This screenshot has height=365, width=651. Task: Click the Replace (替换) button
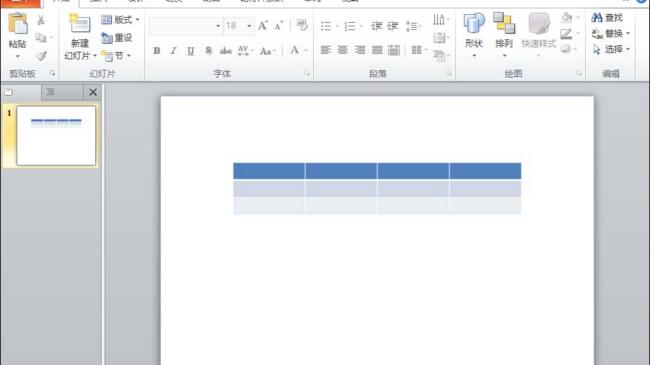click(x=611, y=34)
